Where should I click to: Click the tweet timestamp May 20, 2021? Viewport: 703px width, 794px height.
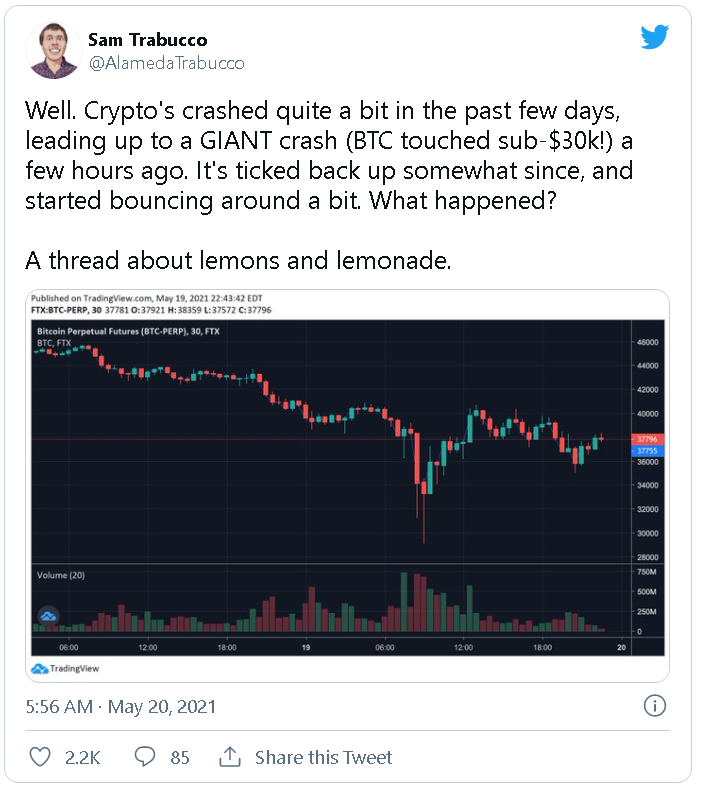pyautogui.click(x=121, y=707)
